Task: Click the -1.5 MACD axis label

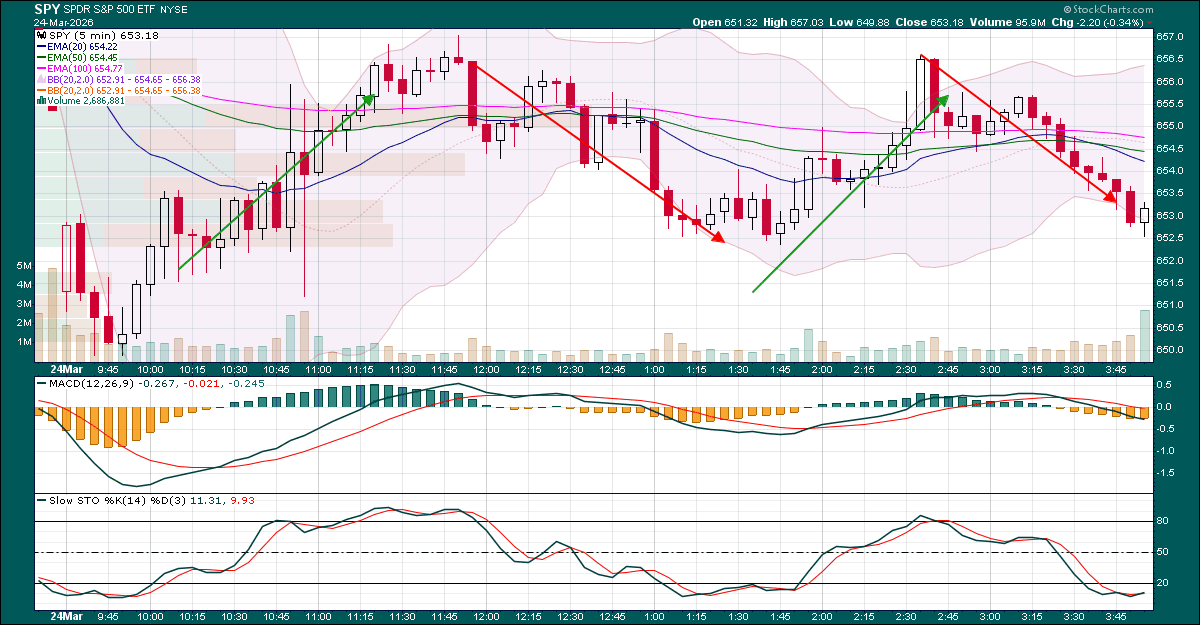Action: [1167, 472]
